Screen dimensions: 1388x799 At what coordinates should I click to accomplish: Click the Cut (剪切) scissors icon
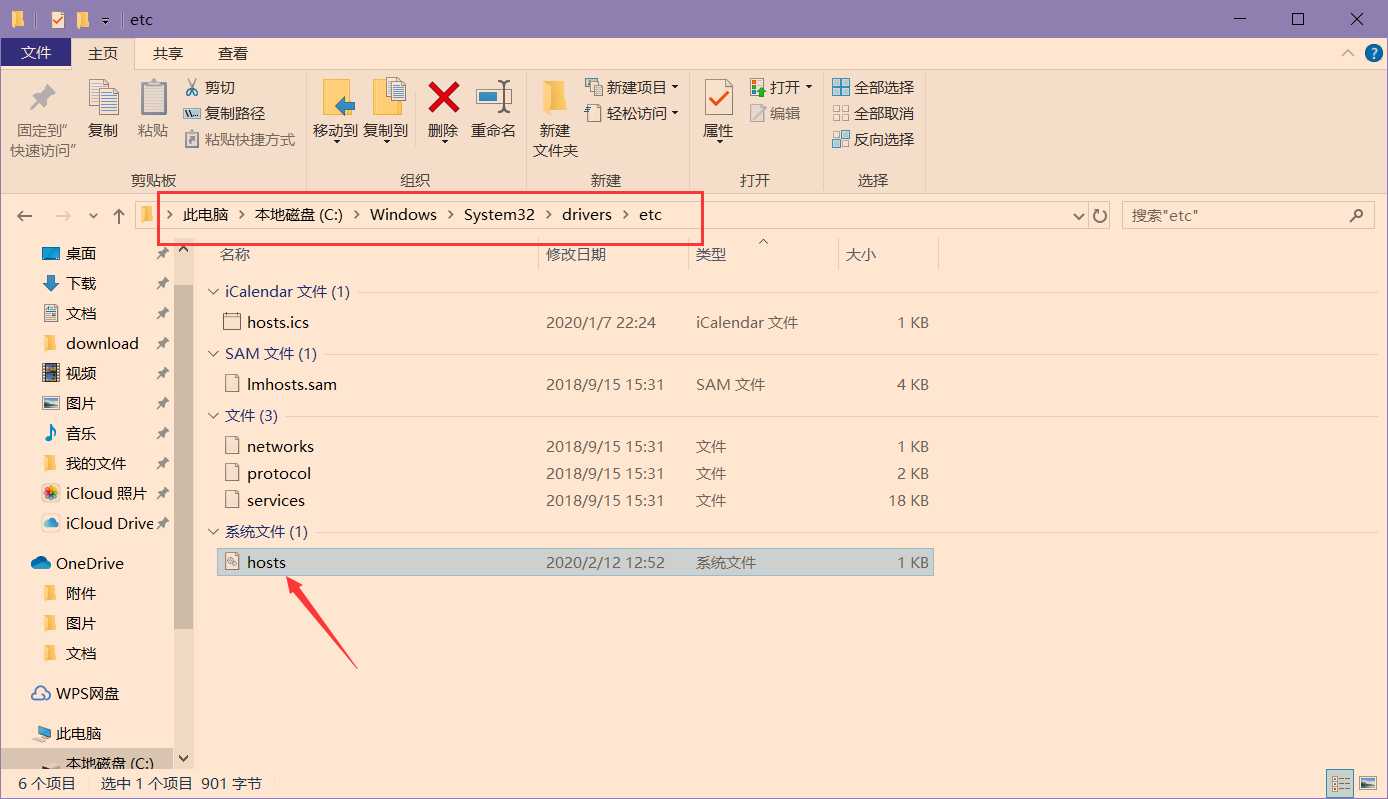click(192, 87)
